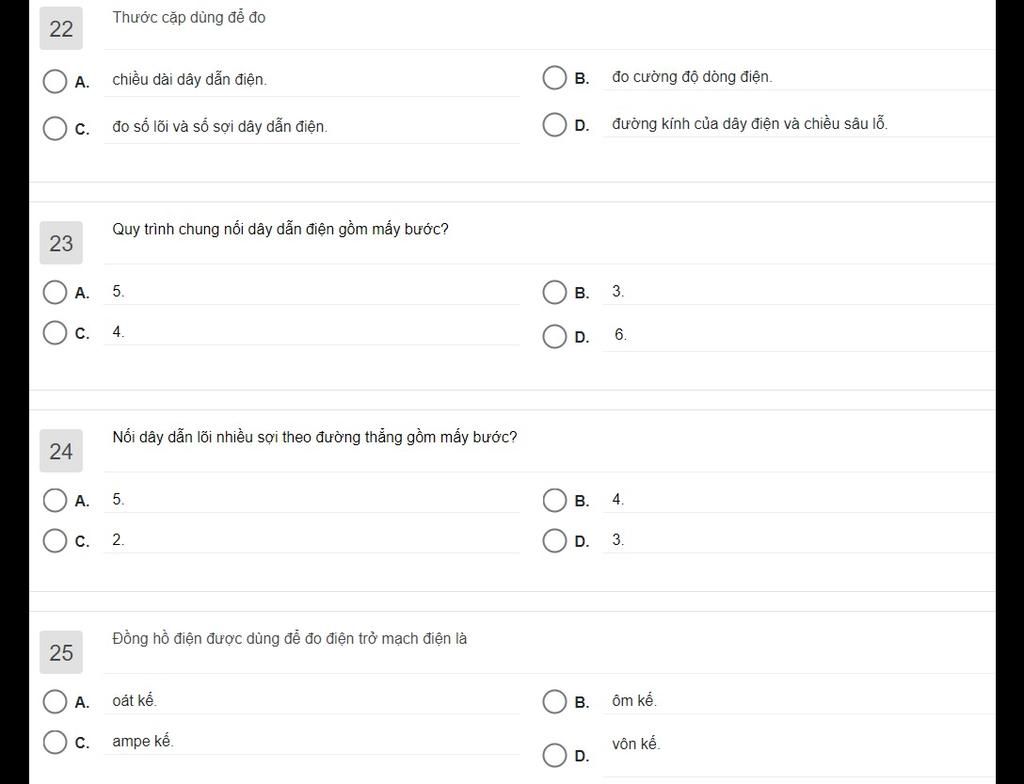
Task: Click the question number 22 badge
Action: [x=61, y=29]
